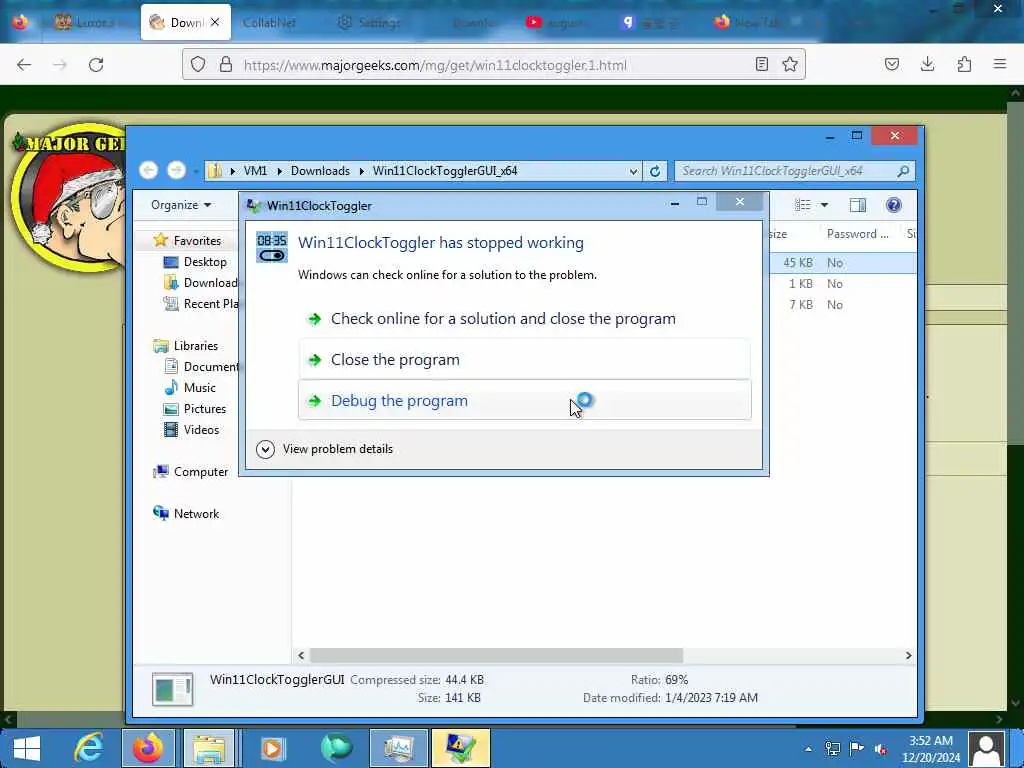Click Explorer horizontal scrollbar thumb
Screen dimensions: 1024x768
(496, 655)
